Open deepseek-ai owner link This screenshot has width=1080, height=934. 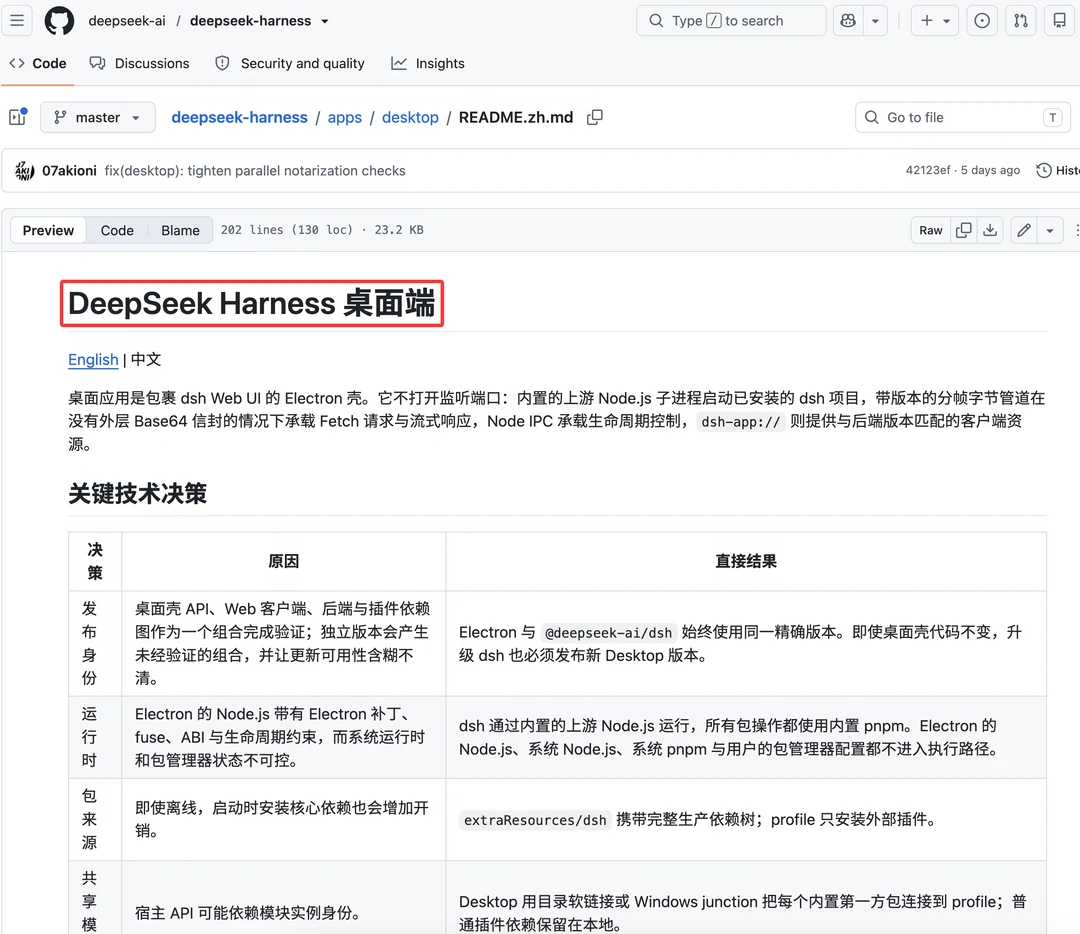point(127,21)
